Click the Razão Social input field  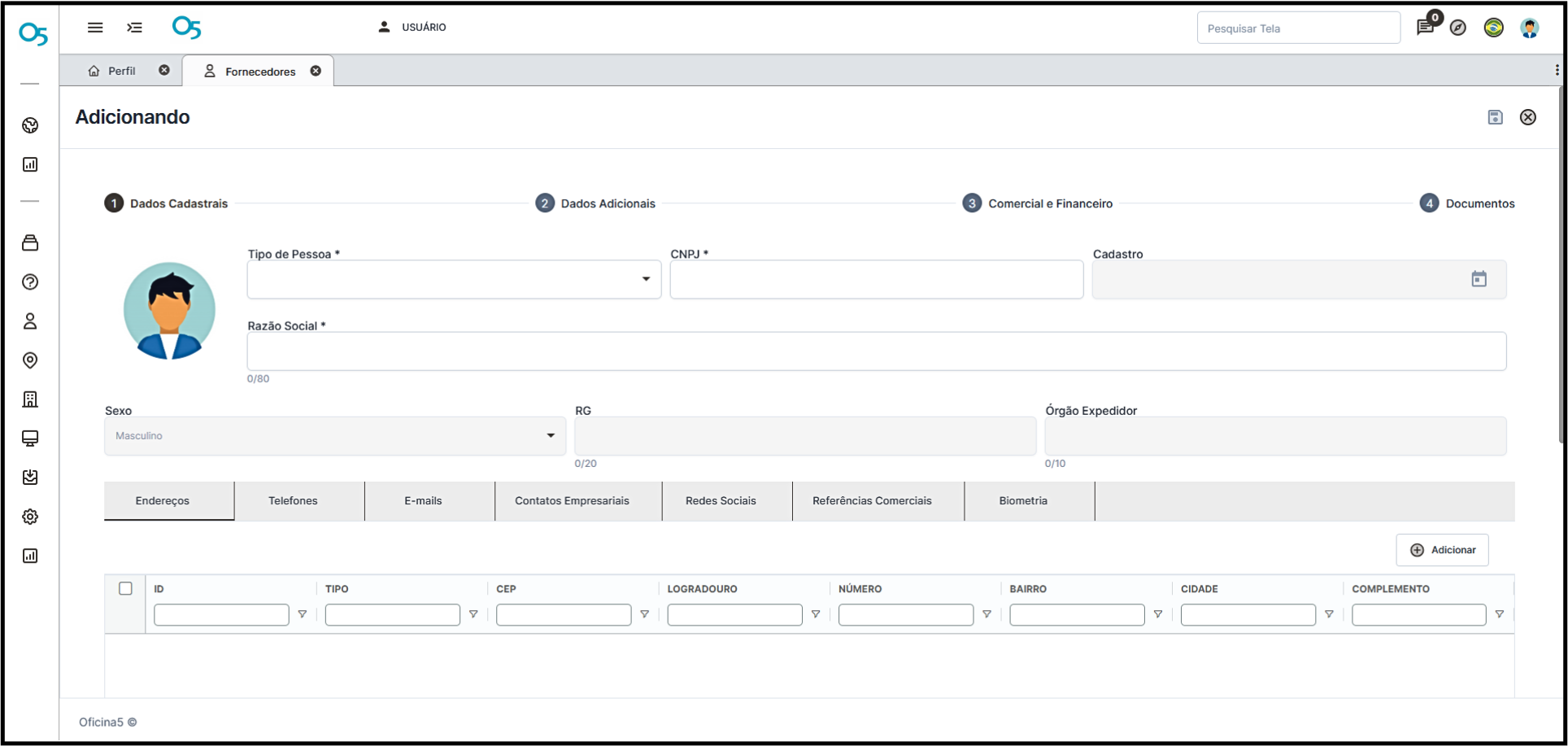point(876,351)
